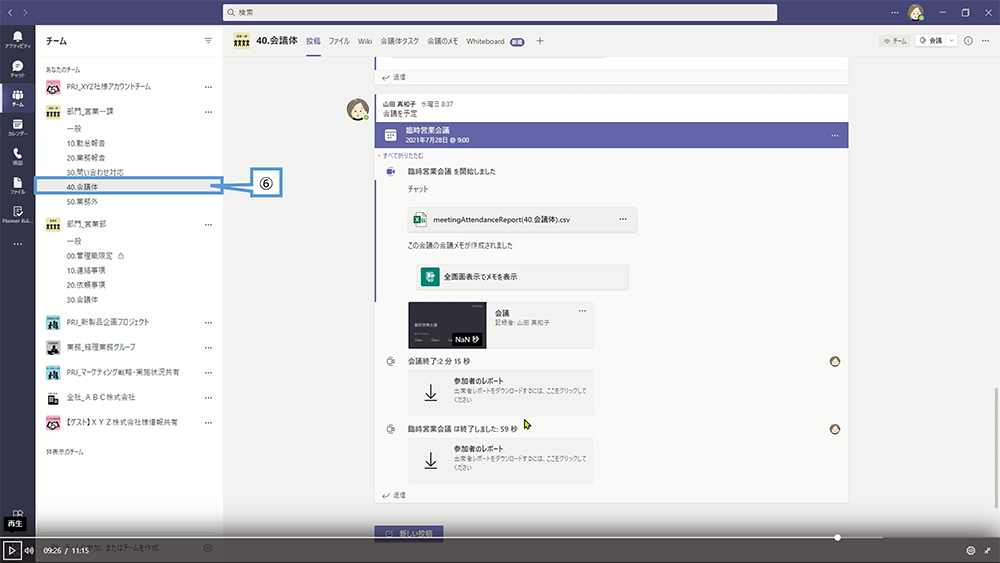Open options for 全社_ABC株式会社 team
This screenshot has width=1000, height=563.
pos(208,397)
